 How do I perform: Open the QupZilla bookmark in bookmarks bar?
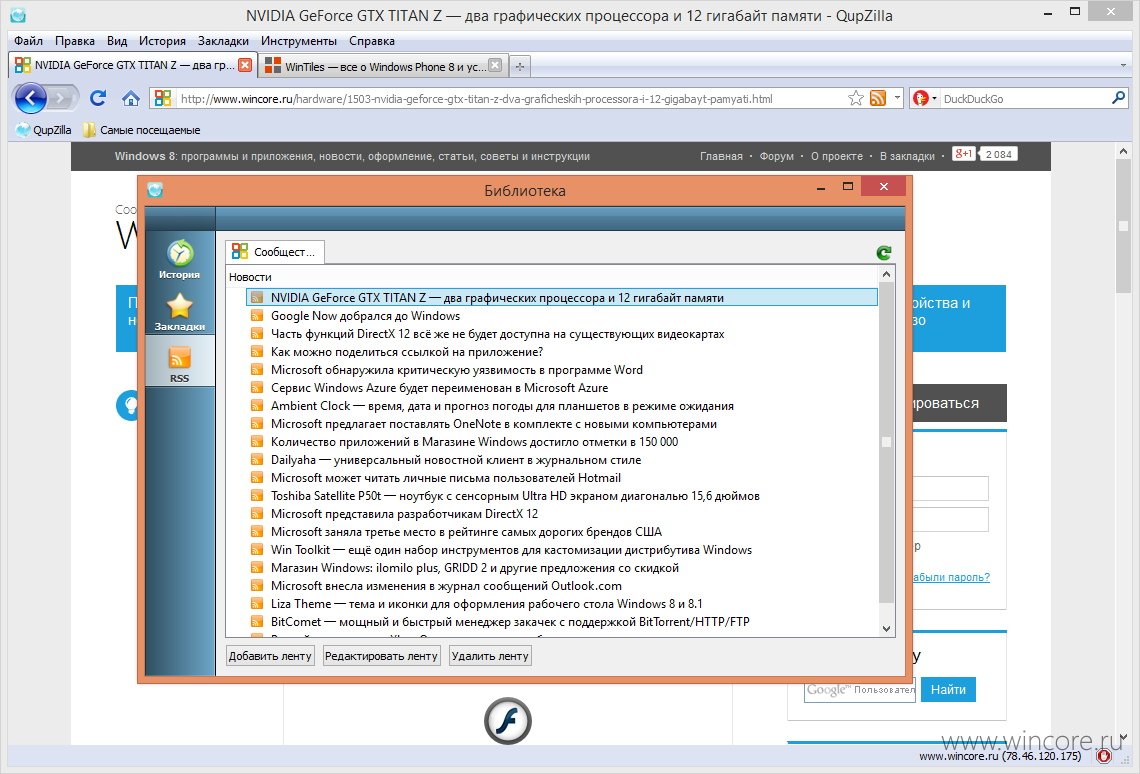pos(44,130)
